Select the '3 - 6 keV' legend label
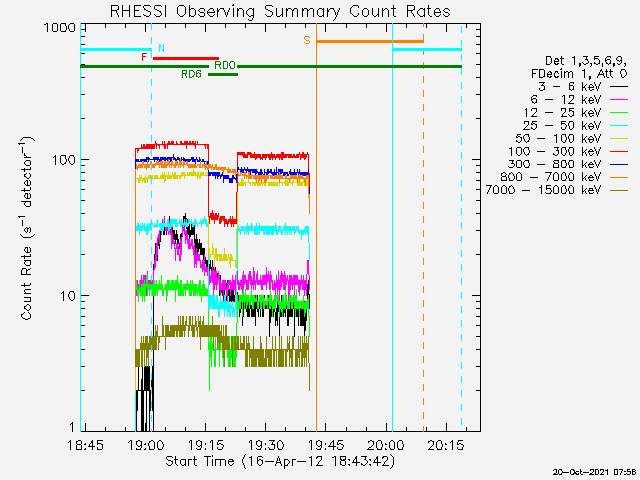Viewport: 640px width, 480px height. tap(569, 87)
